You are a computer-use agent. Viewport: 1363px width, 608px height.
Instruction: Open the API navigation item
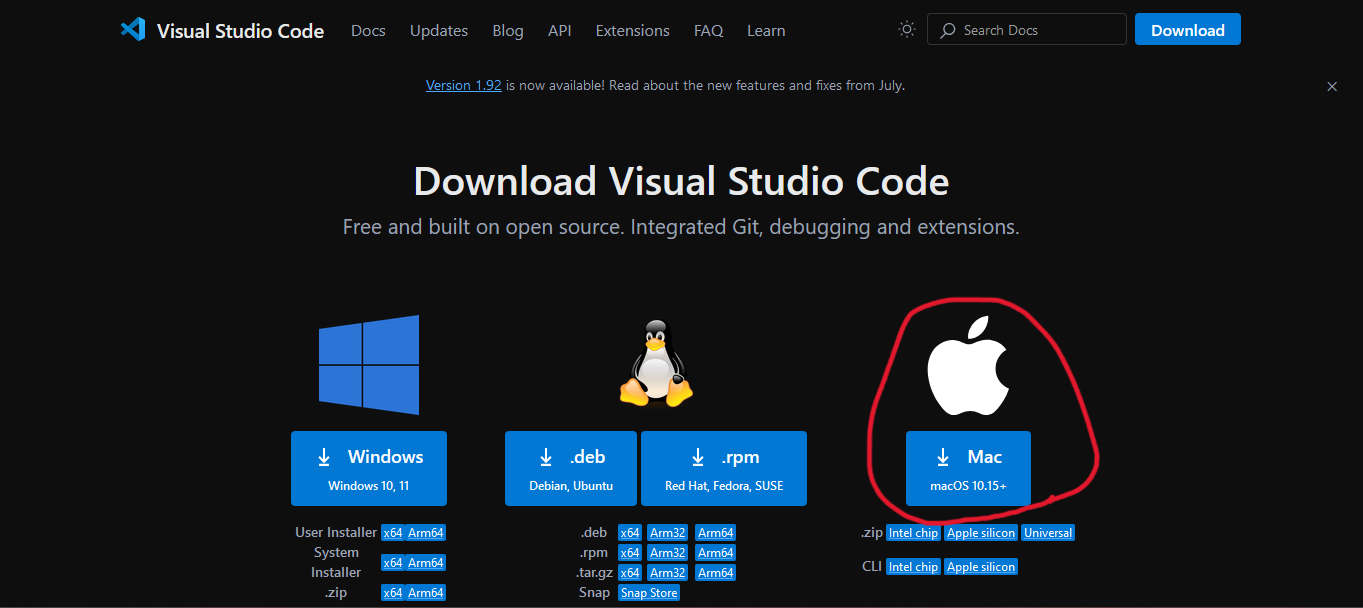[x=560, y=30]
